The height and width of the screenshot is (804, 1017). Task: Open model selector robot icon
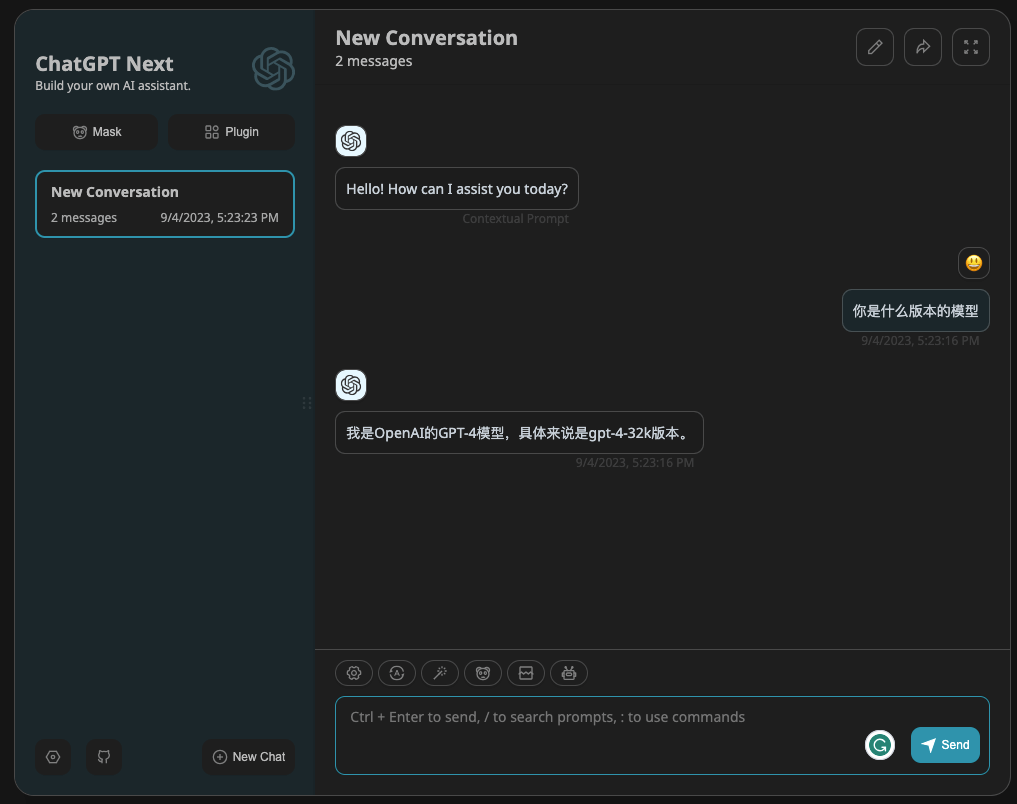click(569, 673)
